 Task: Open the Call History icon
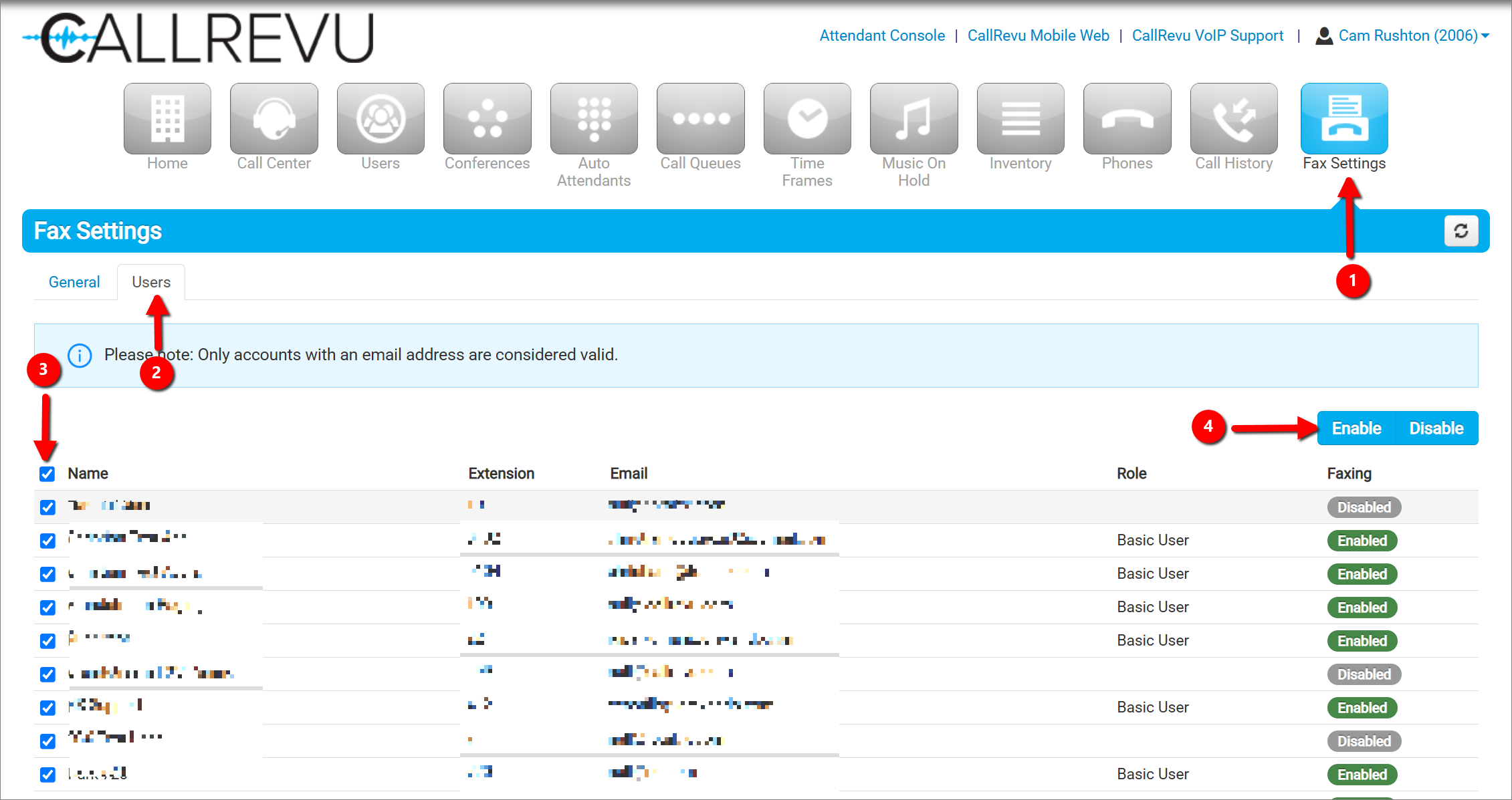coord(1234,119)
